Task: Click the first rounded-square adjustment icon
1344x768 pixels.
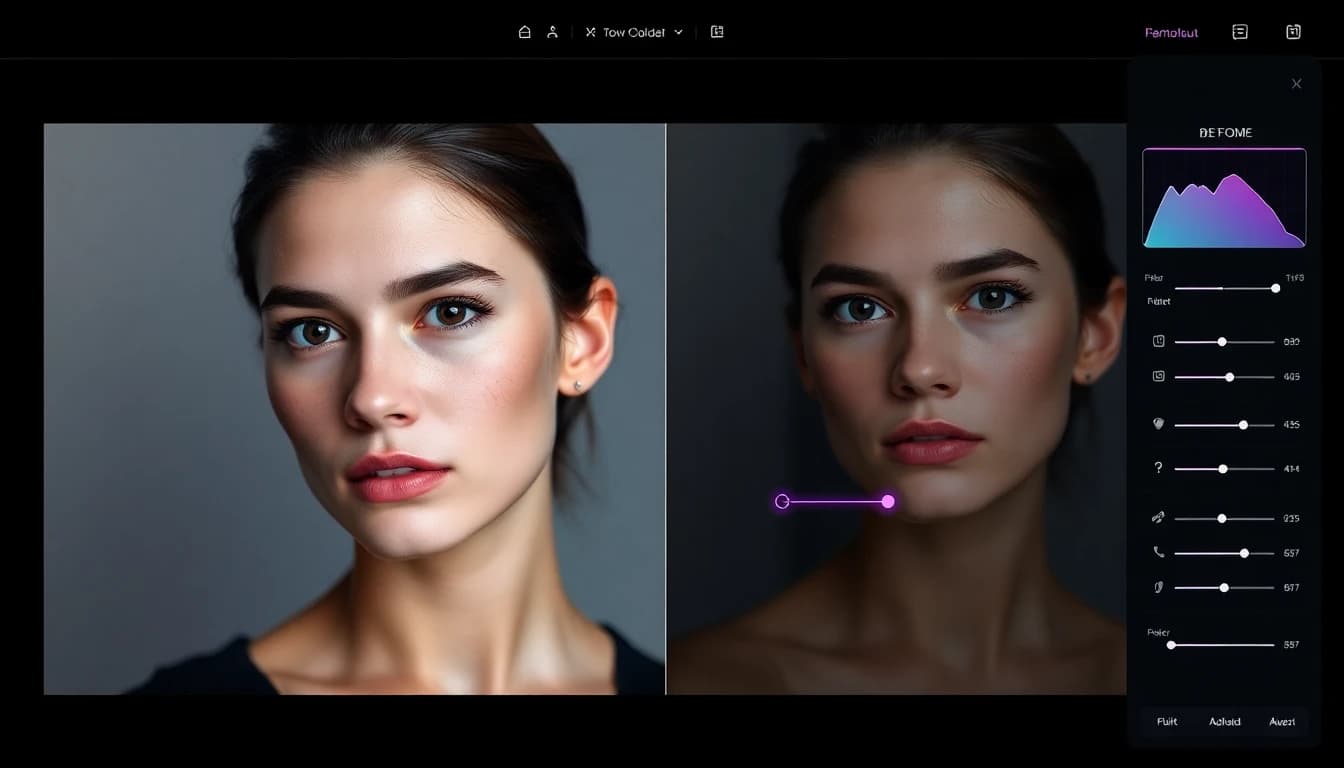Action: [1157, 340]
